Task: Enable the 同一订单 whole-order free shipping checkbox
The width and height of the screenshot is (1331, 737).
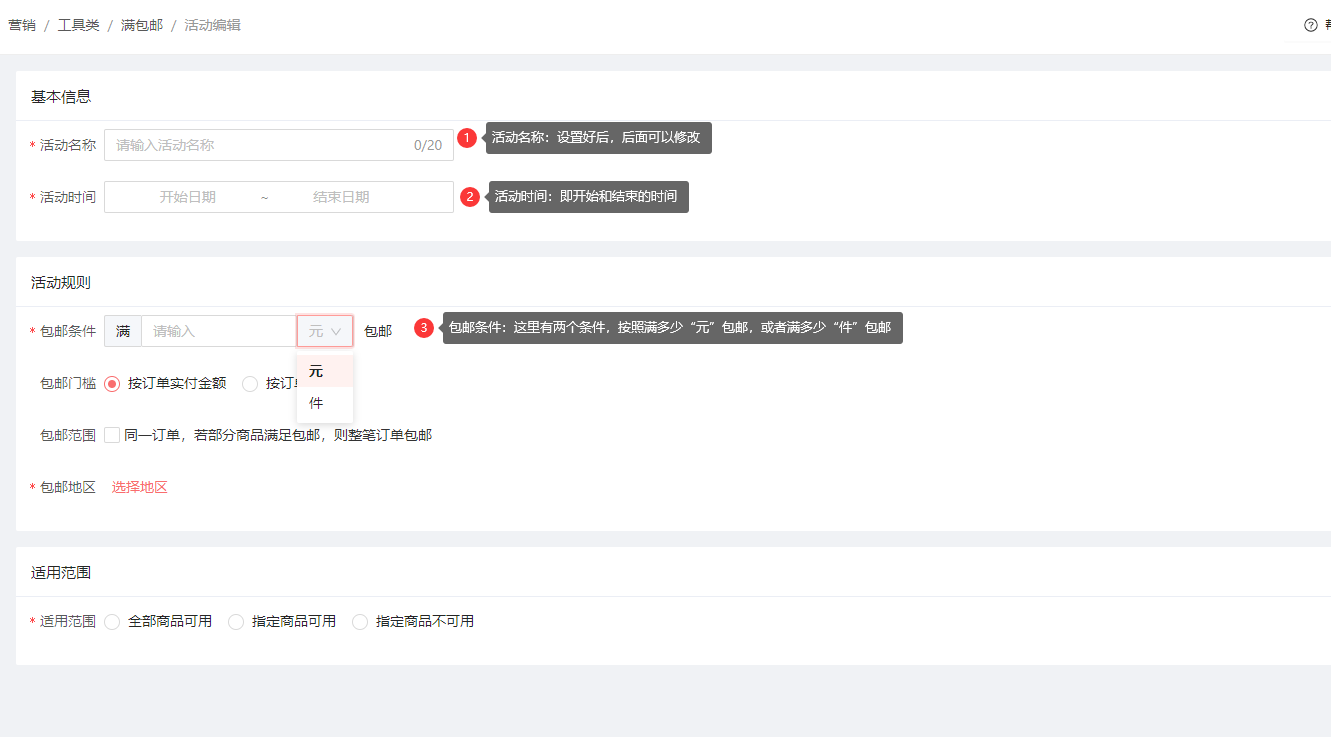Action: (x=112, y=435)
